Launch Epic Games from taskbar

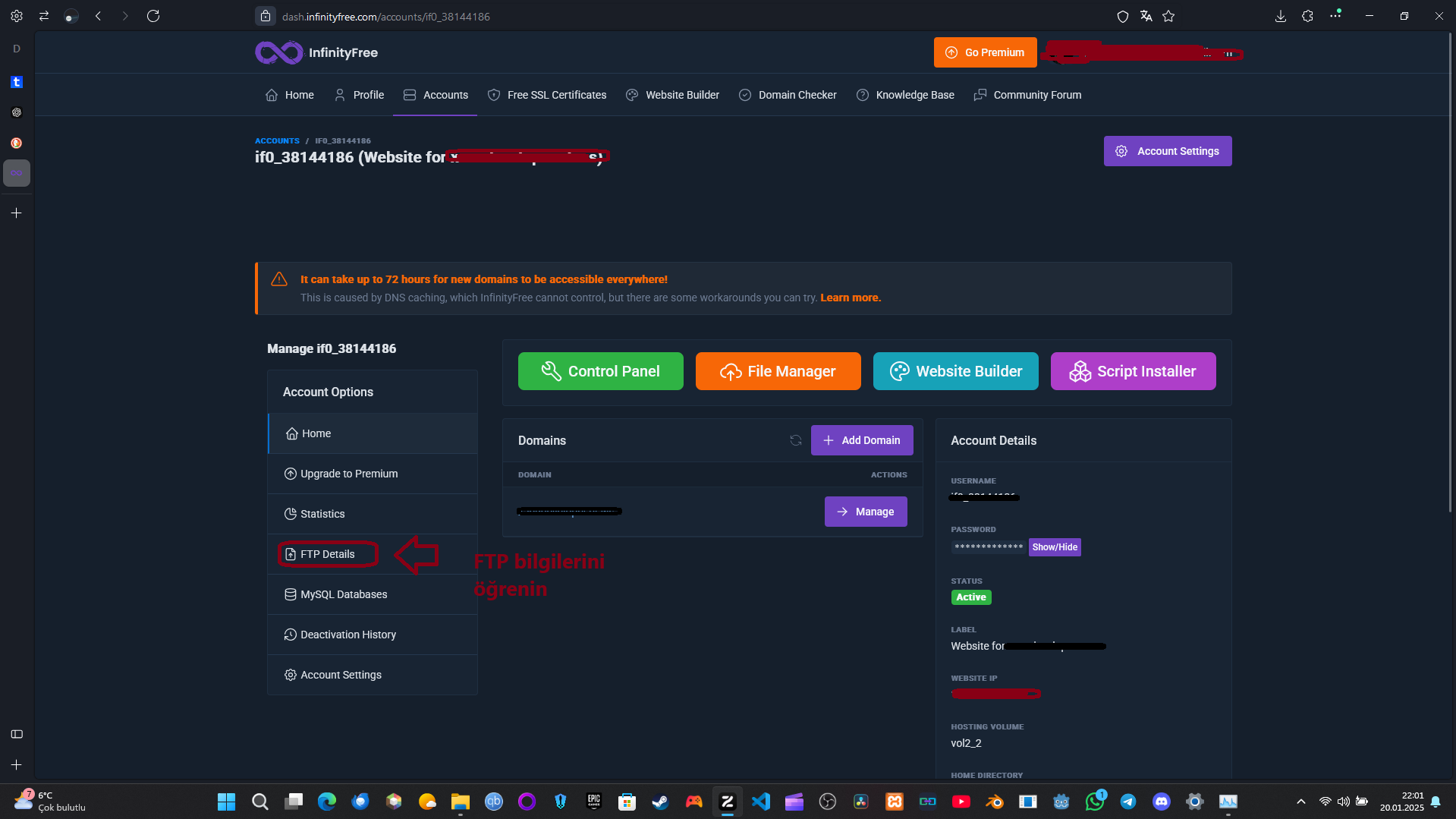(x=594, y=802)
